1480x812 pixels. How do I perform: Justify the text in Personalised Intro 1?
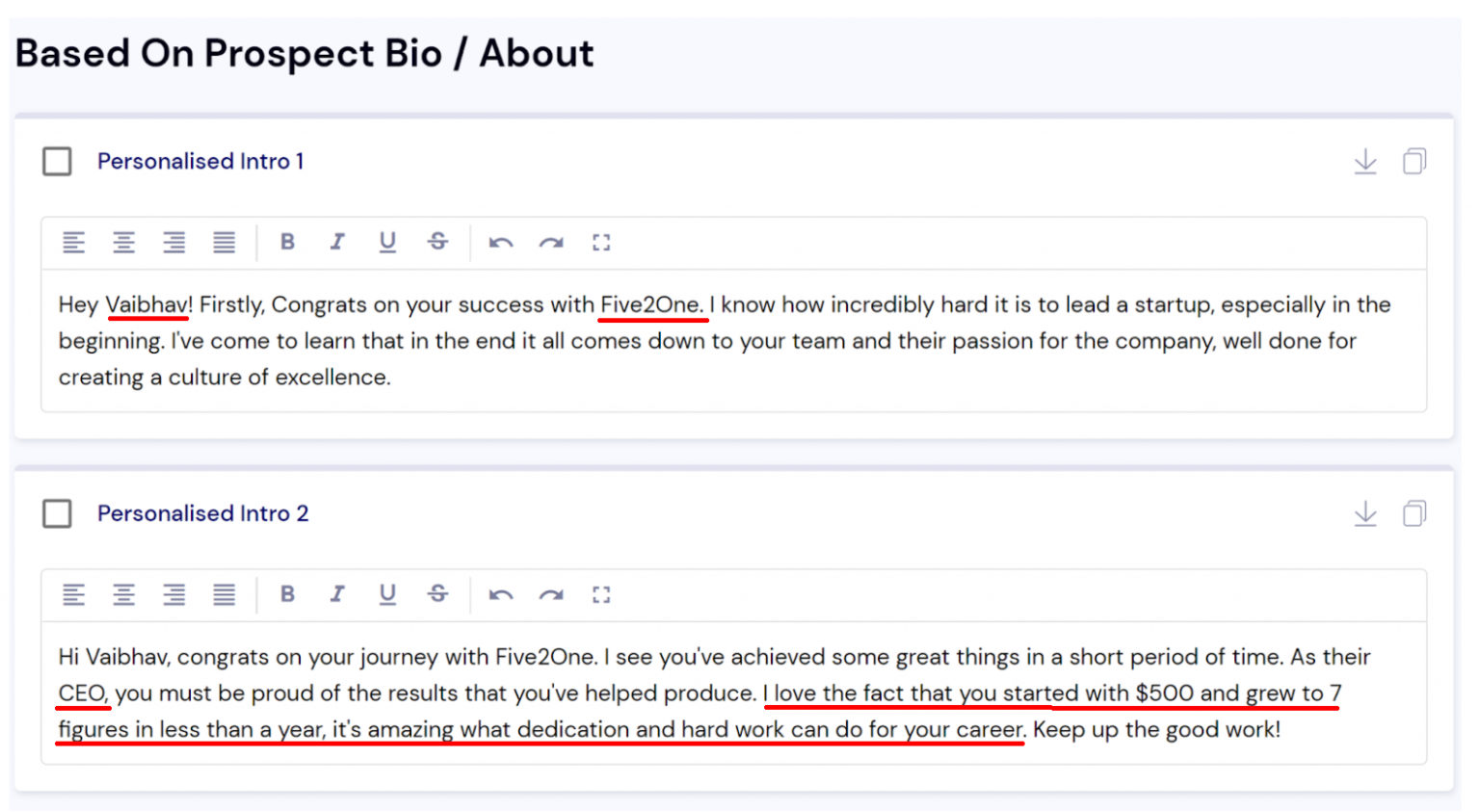pyautogui.click(x=224, y=242)
